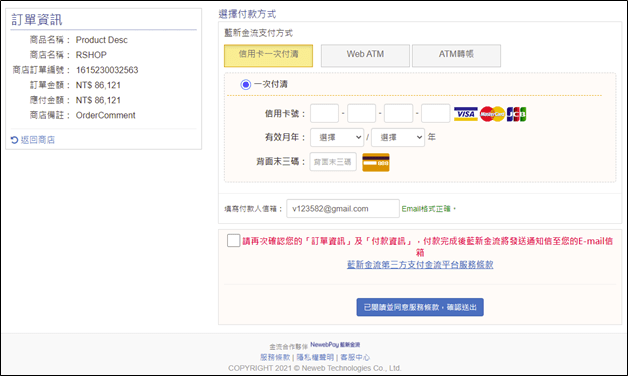Focus first credit card number box
Viewport: 628px width, 376px height.
pos(324,113)
